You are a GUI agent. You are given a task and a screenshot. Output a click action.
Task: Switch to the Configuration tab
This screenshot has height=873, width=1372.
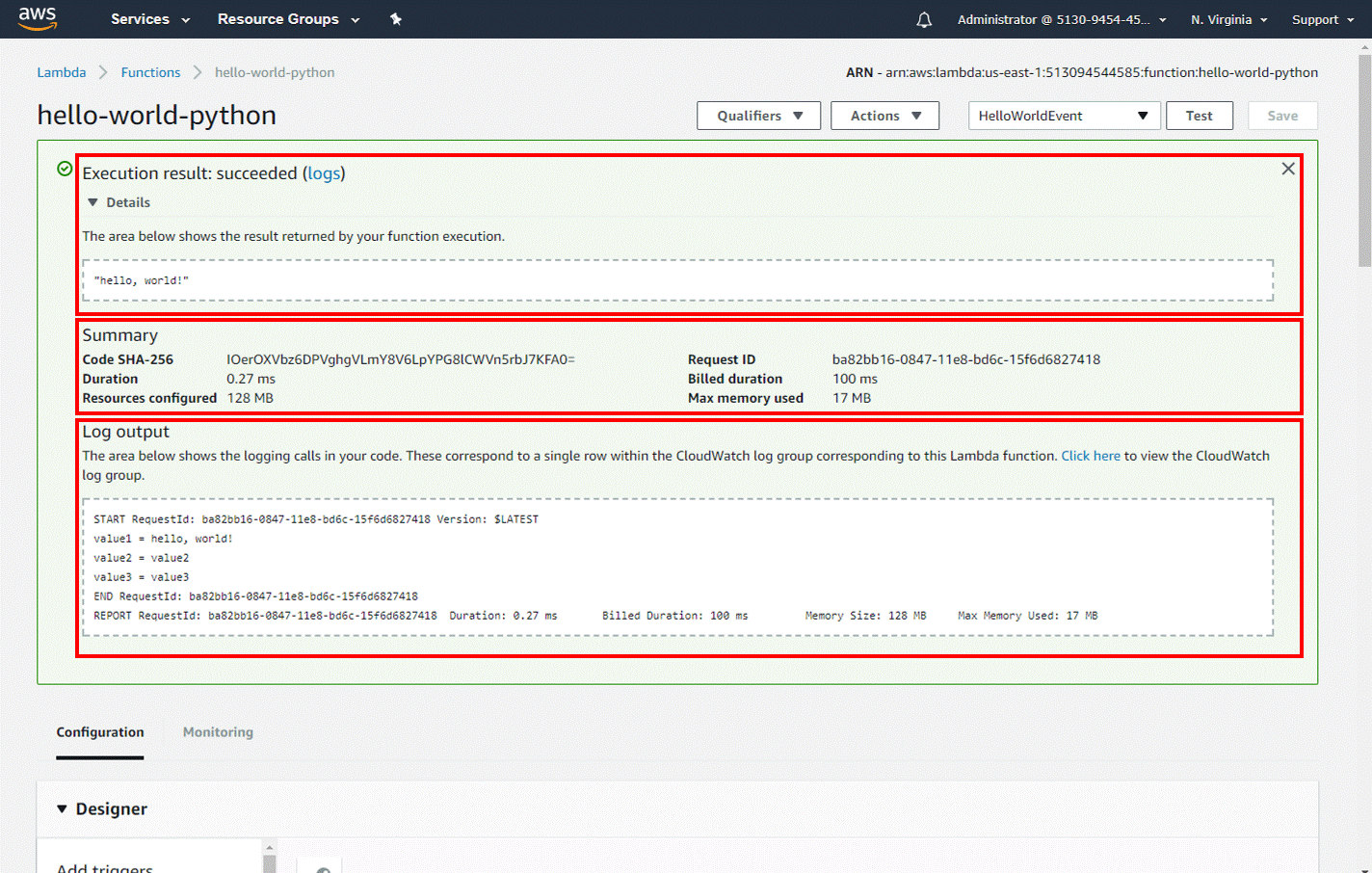[x=100, y=732]
